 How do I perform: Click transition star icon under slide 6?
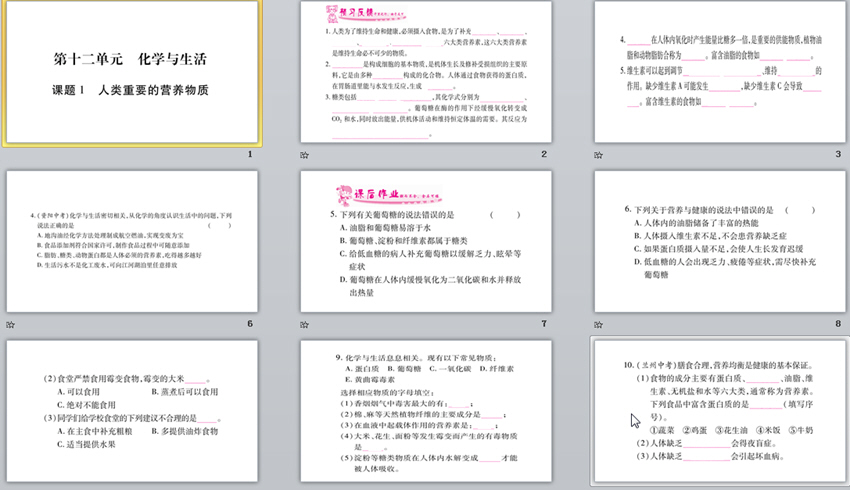[x=11, y=324]
